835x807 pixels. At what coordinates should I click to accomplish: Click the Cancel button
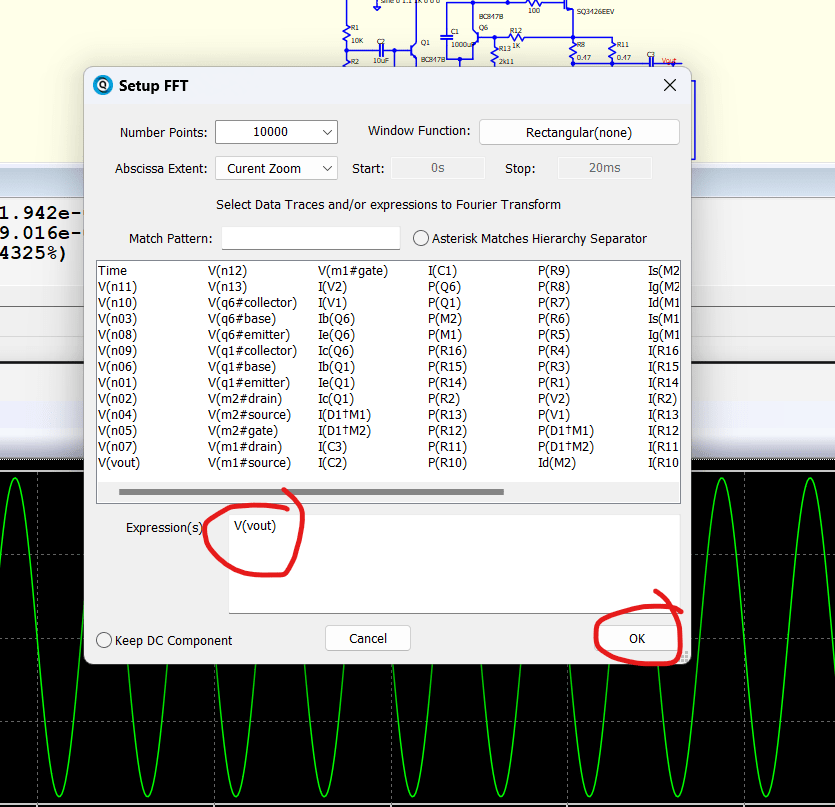[x=367, y=638]
